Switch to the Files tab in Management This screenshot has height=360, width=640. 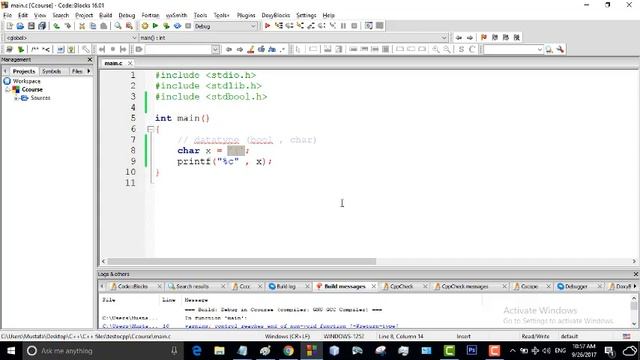pyautogui.click(x=77, y=71)
